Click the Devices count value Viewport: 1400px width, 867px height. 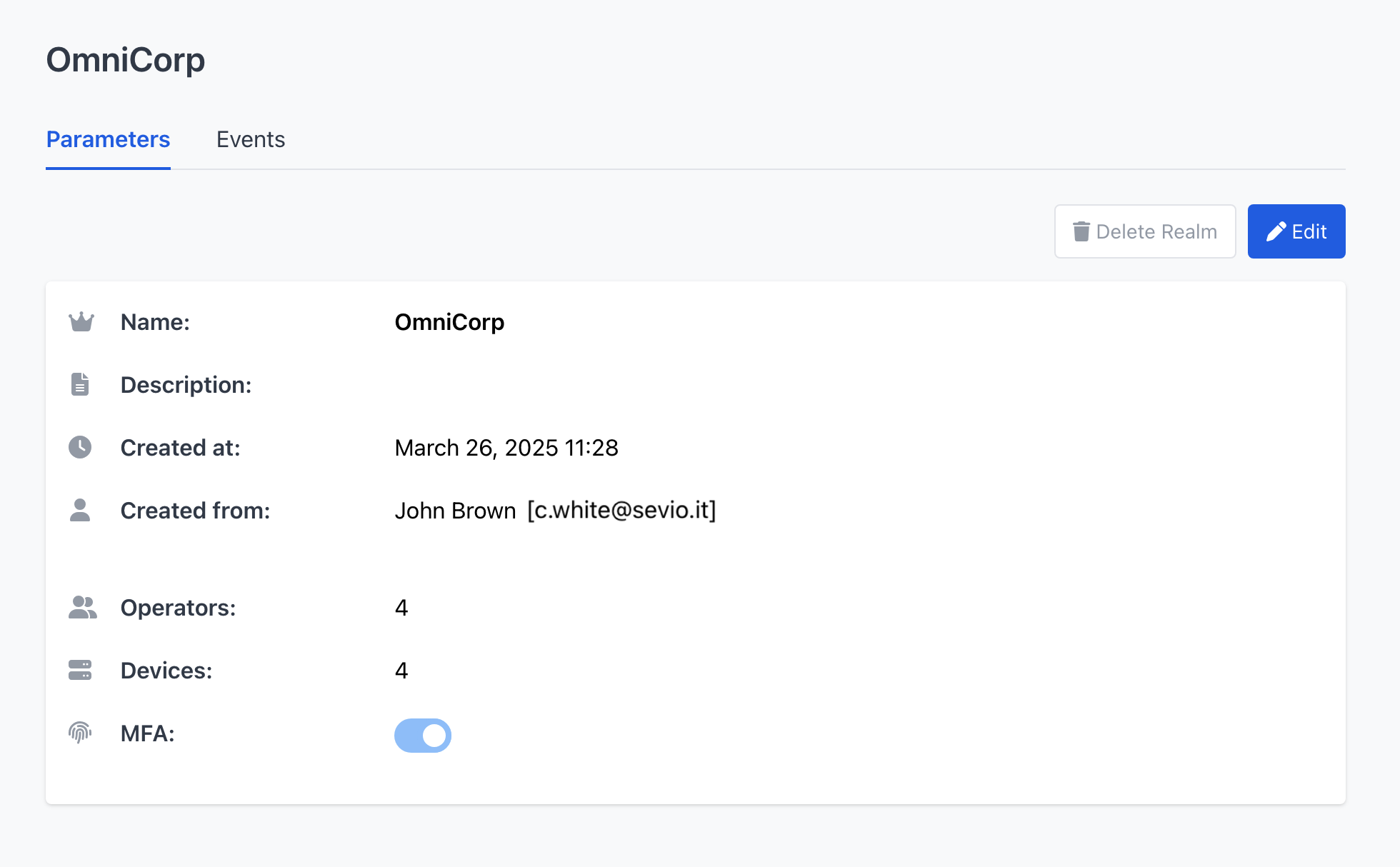pyautogui.click(x=401, y=671)
